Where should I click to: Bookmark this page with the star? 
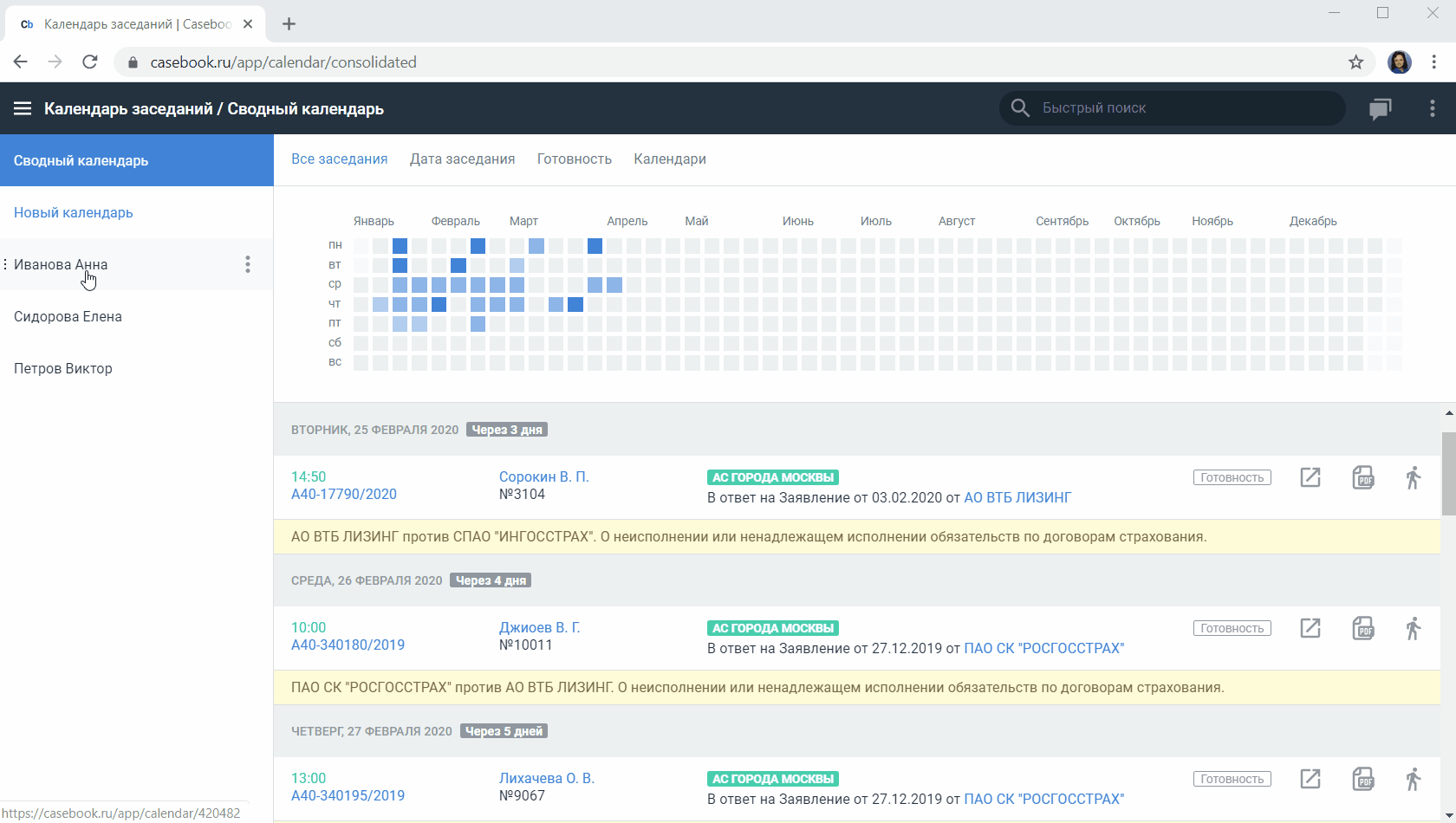1356,62
